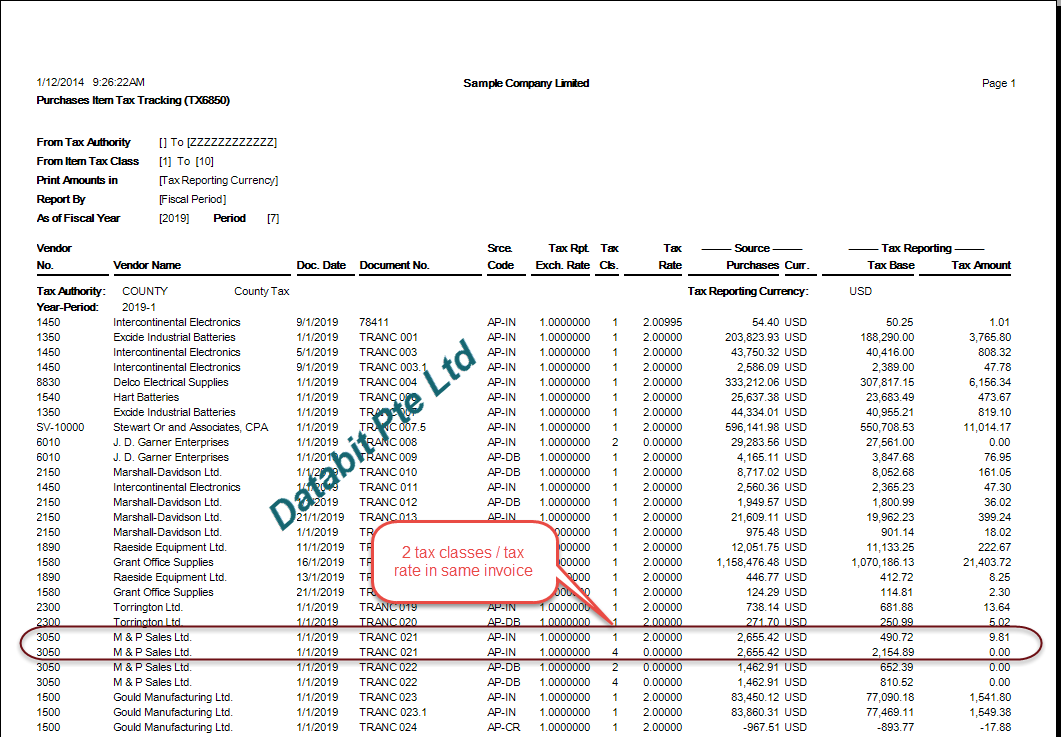Select tax base '77,469.11'
The width and height of the screenshot is (1061, 737).
[x=890, y=712]
